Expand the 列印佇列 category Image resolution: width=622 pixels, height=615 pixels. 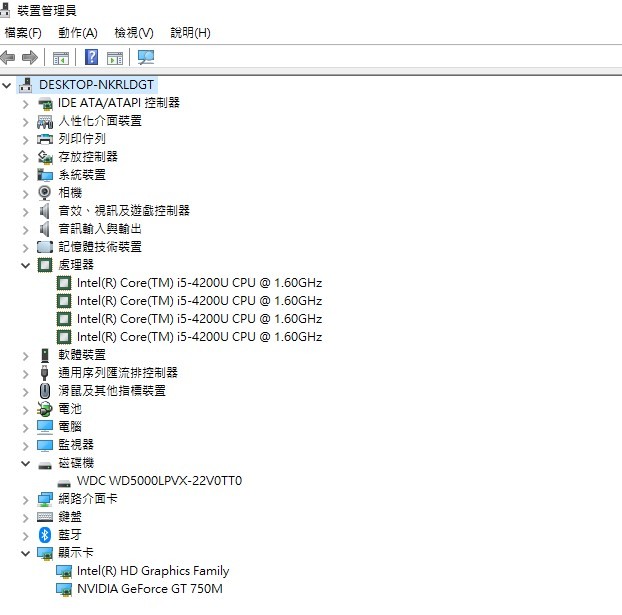[x=25, y=140]
